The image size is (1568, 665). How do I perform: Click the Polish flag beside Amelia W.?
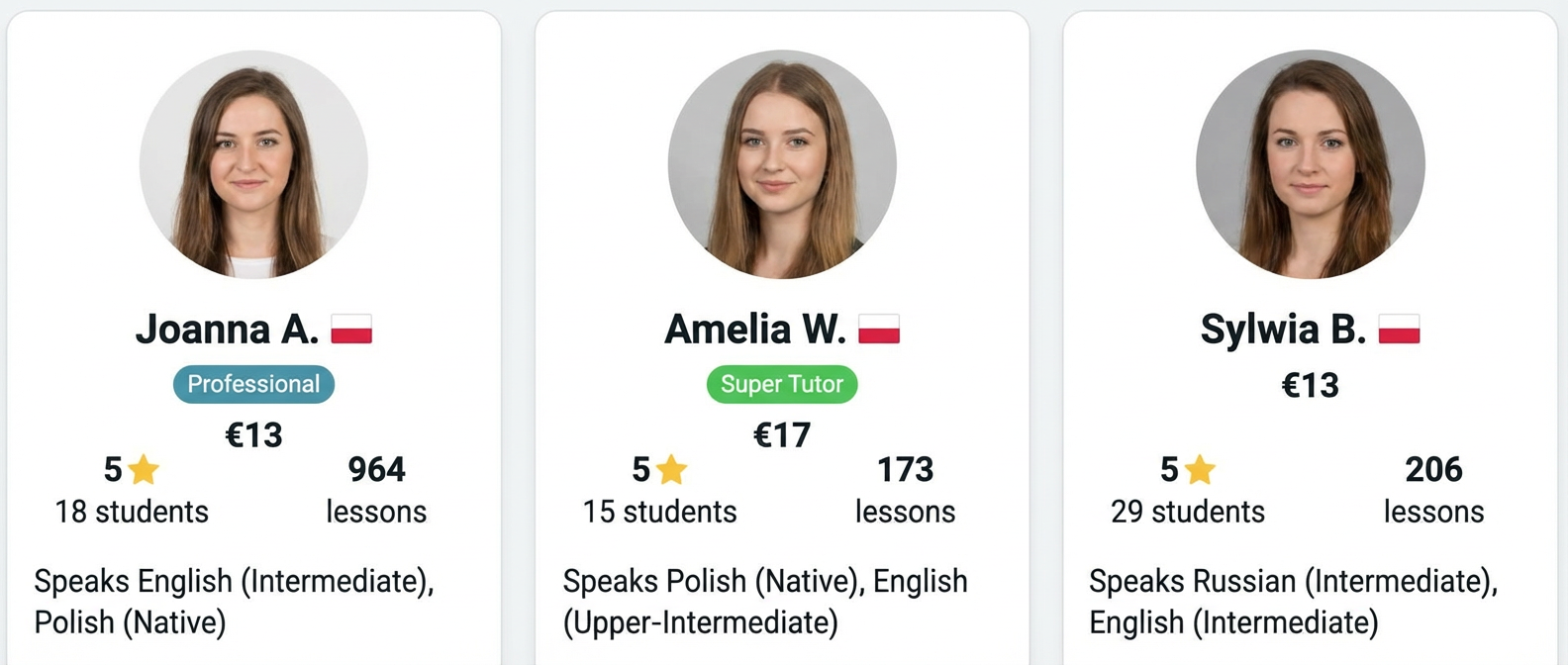point(881,328)
